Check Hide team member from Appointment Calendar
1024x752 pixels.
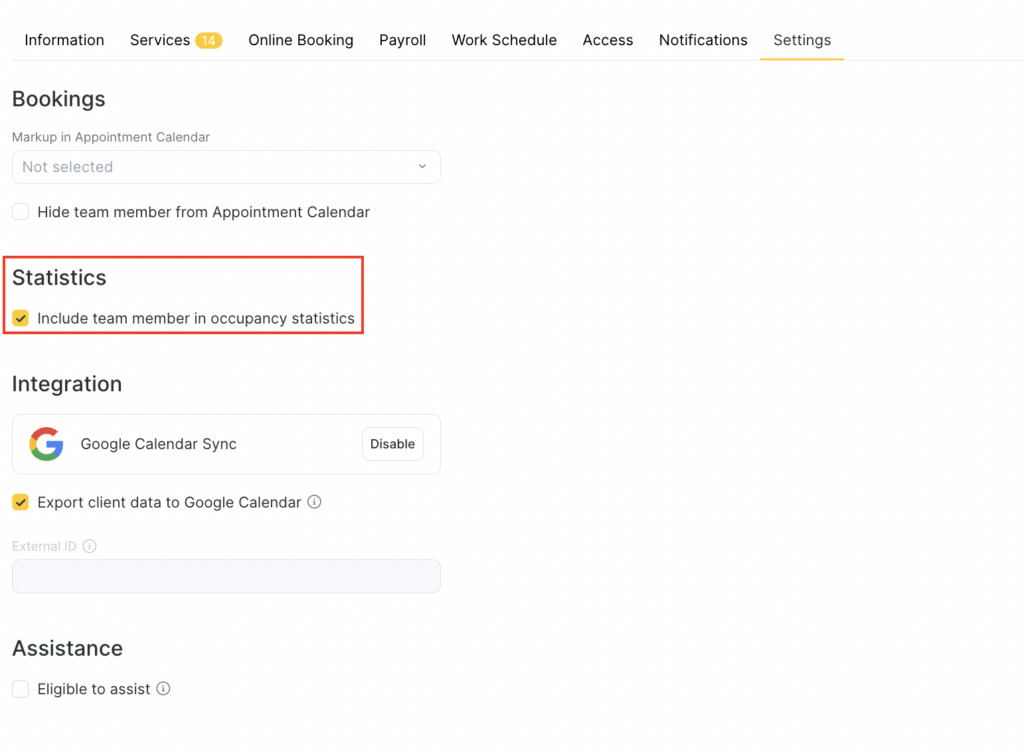click(x=20, y=212)
